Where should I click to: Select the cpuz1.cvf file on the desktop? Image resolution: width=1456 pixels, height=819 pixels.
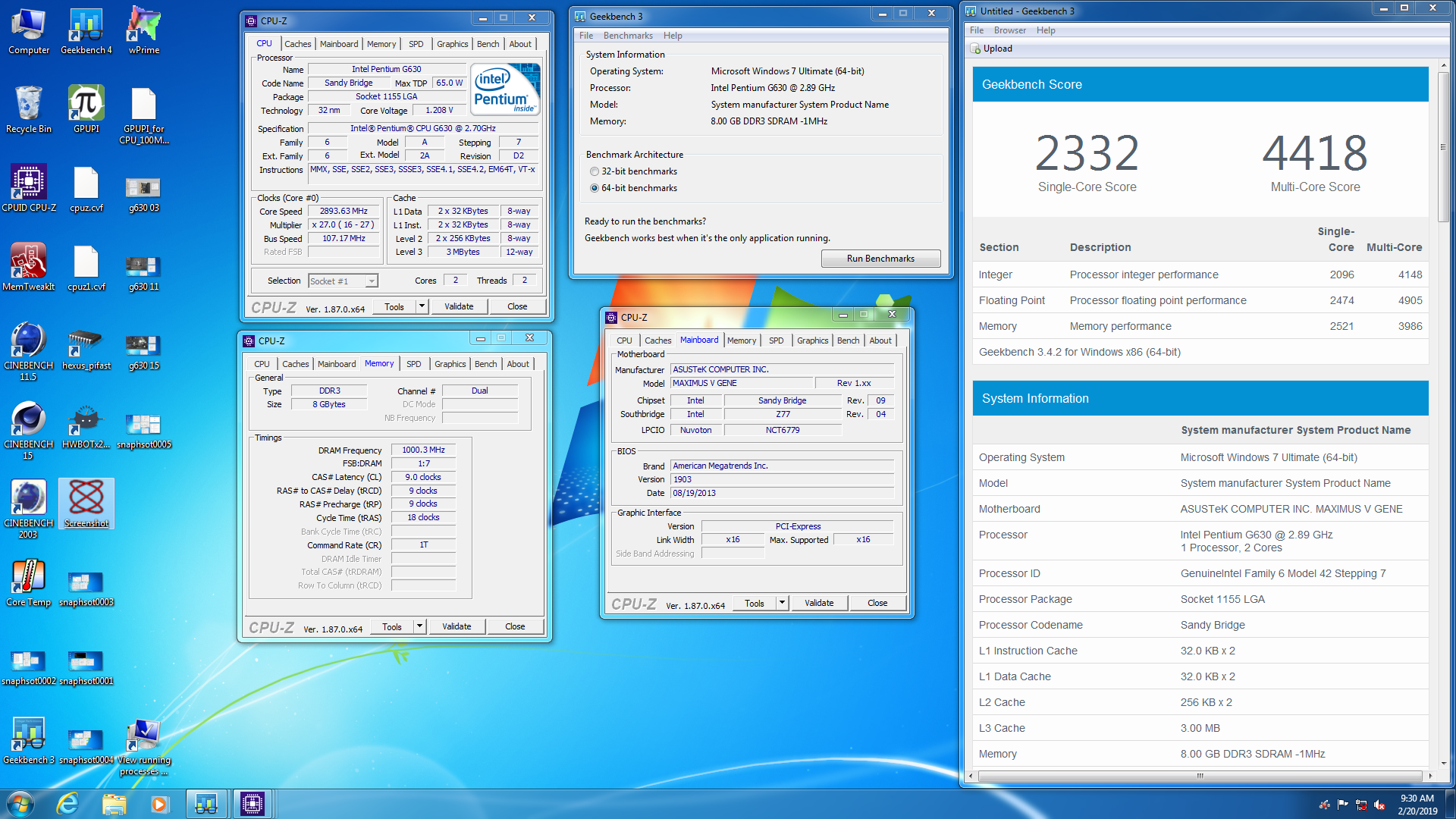(86, 268)
